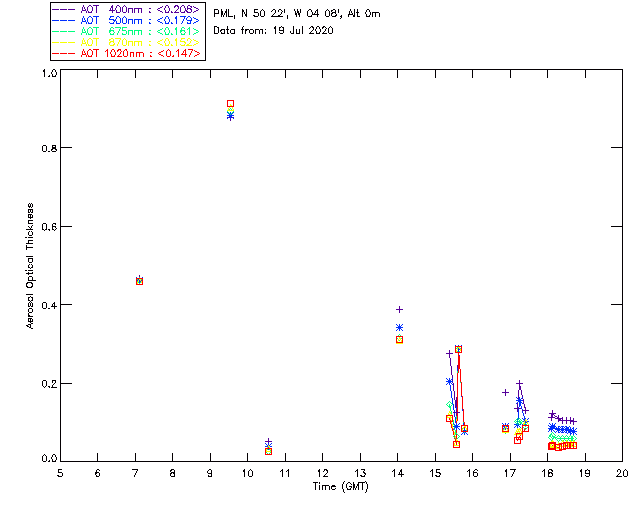
Task: Click the hour 16 tick label on x-axis
Action: (473, 473)
